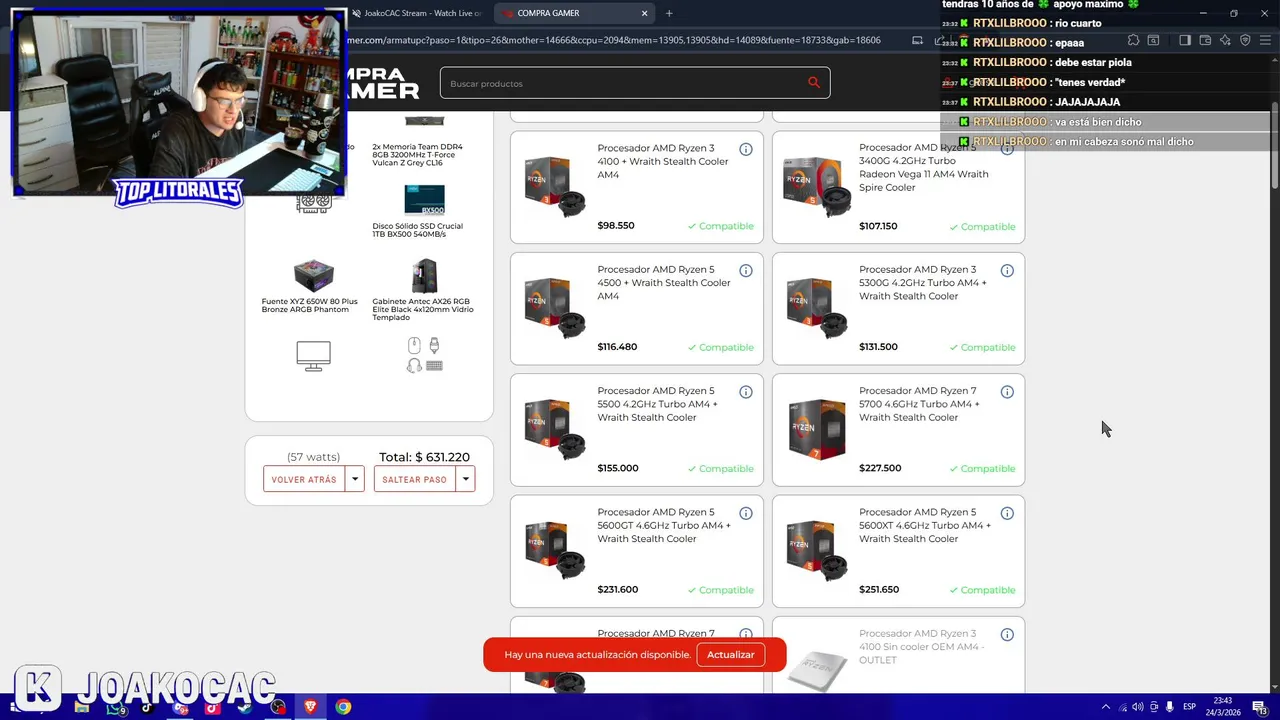
Task: Open info icon on Ryzen 5 4500 card
Action: (x=746, y=271)
